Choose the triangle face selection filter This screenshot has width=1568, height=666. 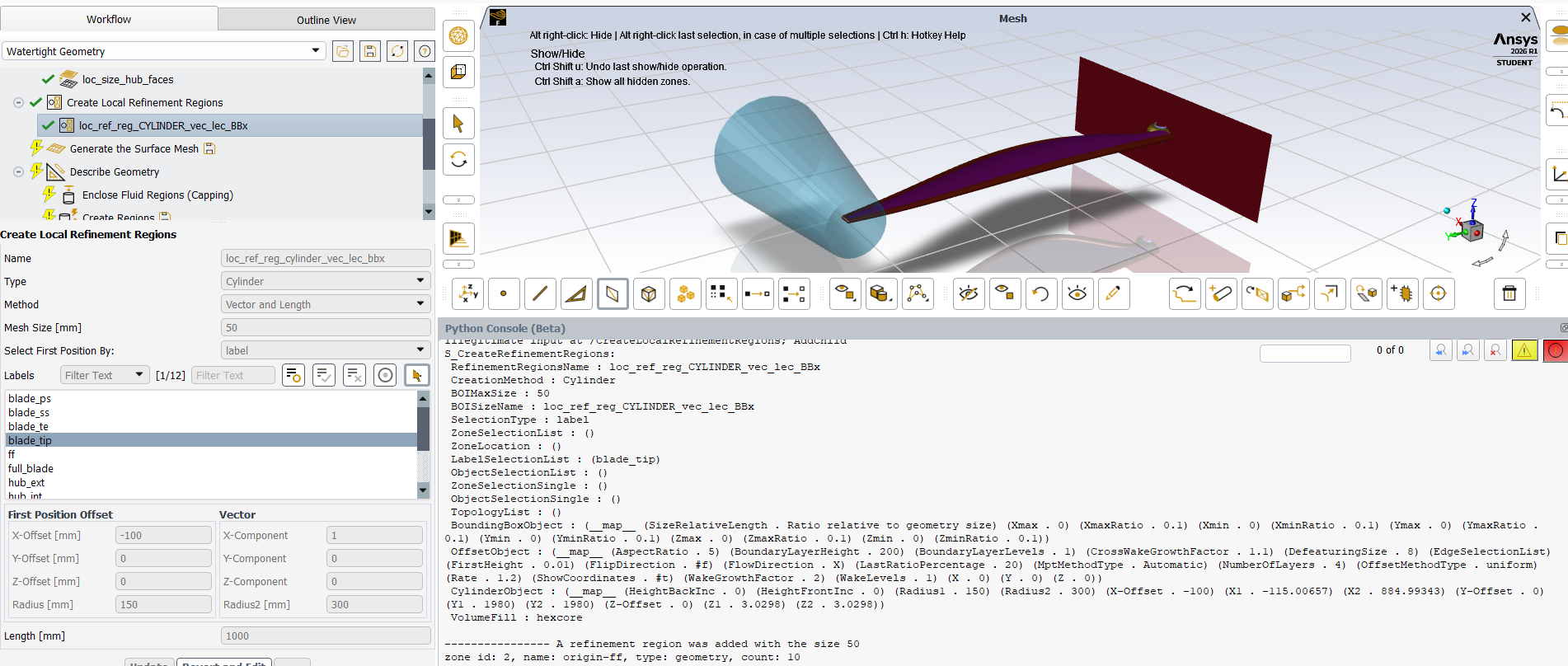(576, 293)
